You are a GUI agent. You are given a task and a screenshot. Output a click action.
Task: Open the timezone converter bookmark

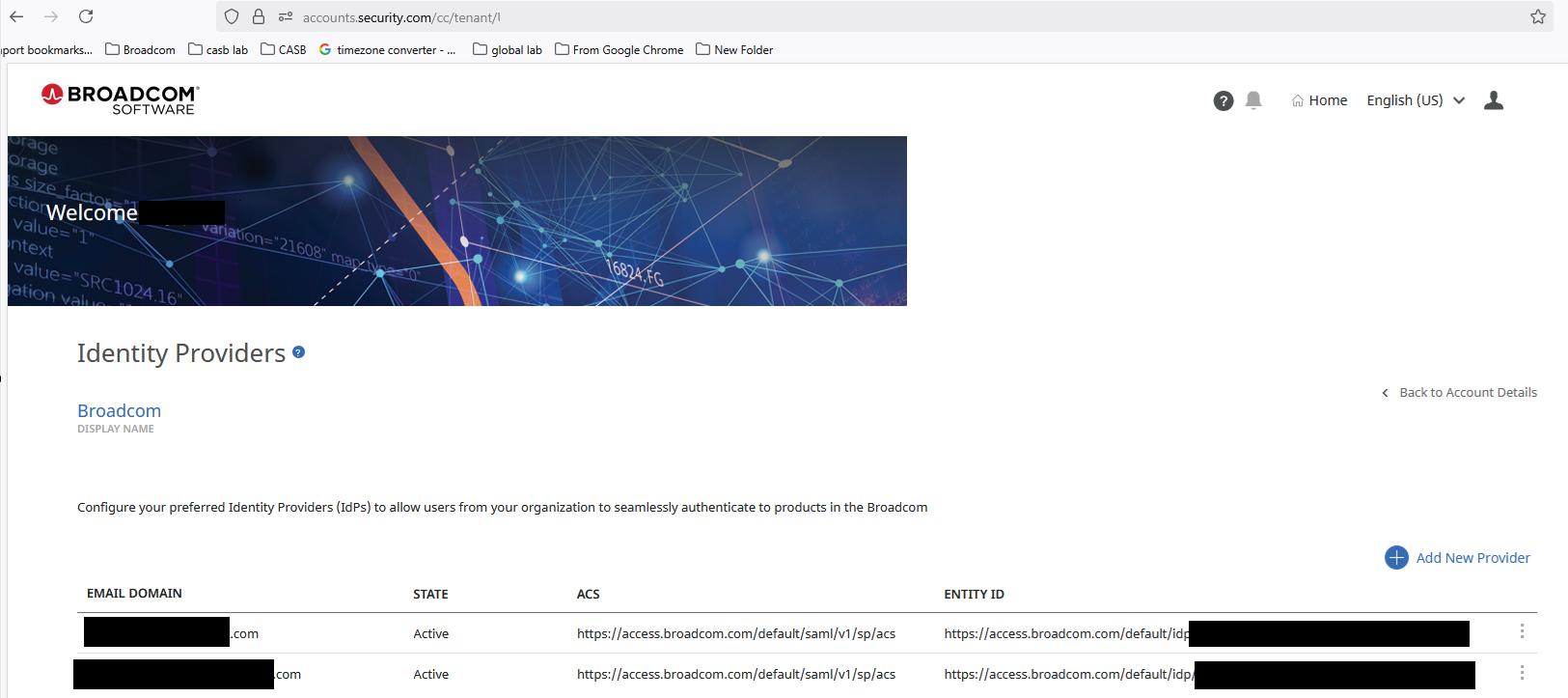pos(387,49)
